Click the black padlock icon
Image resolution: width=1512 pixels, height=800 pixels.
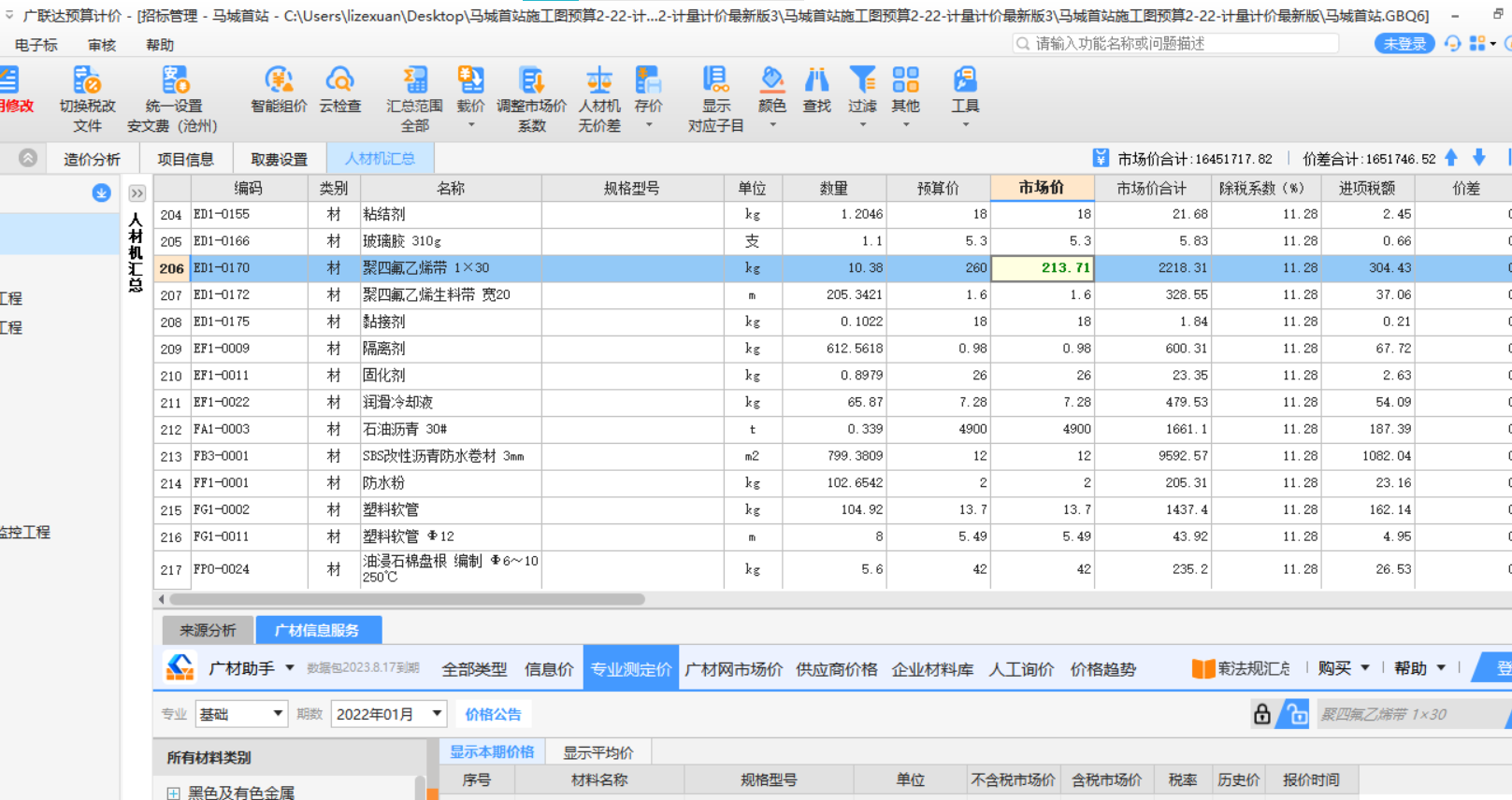1261,714
